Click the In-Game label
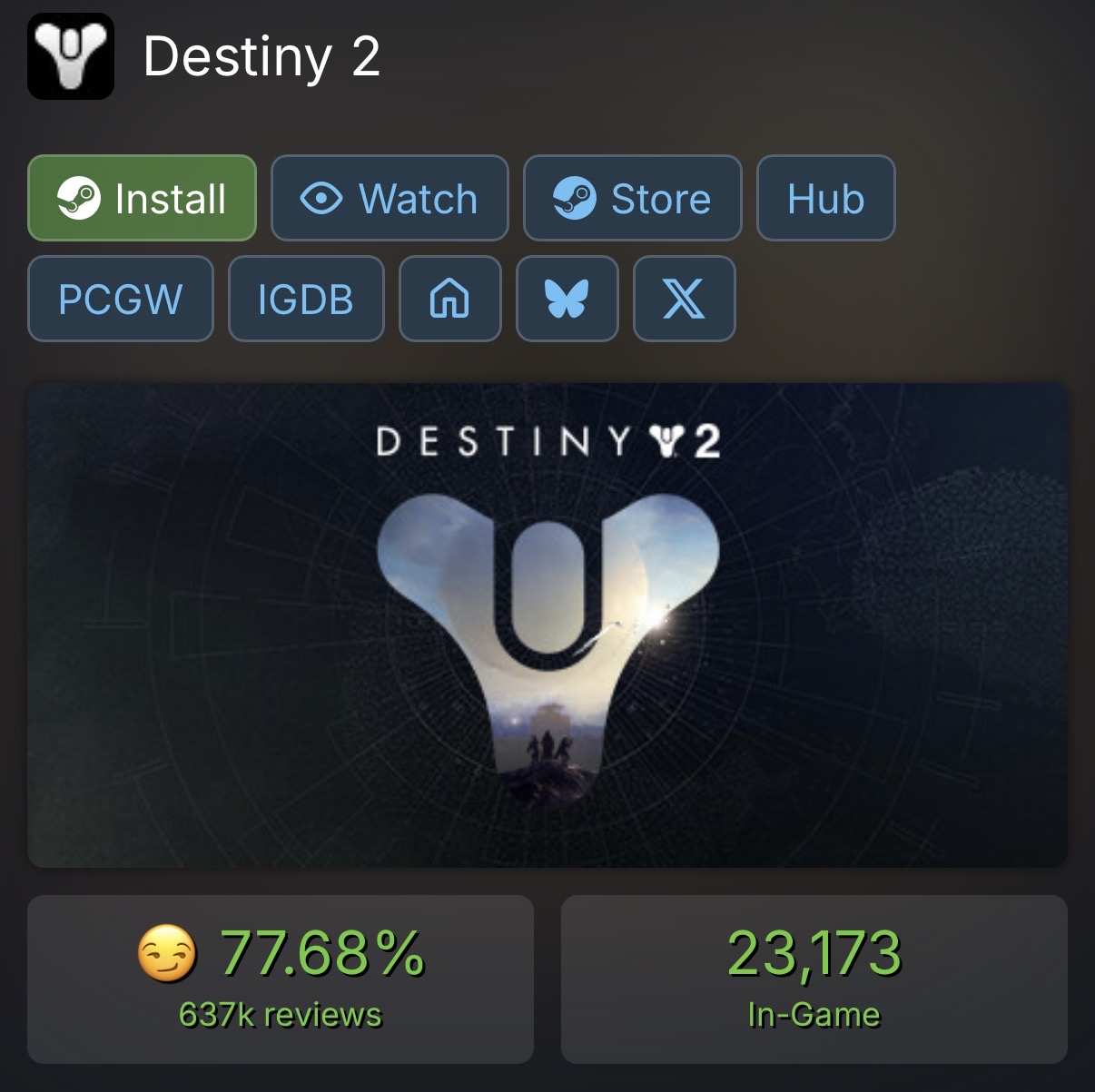Image resolution: width=1095 pixels, height=1092 pixels. pyautogui.click(x=814, y=1015)
